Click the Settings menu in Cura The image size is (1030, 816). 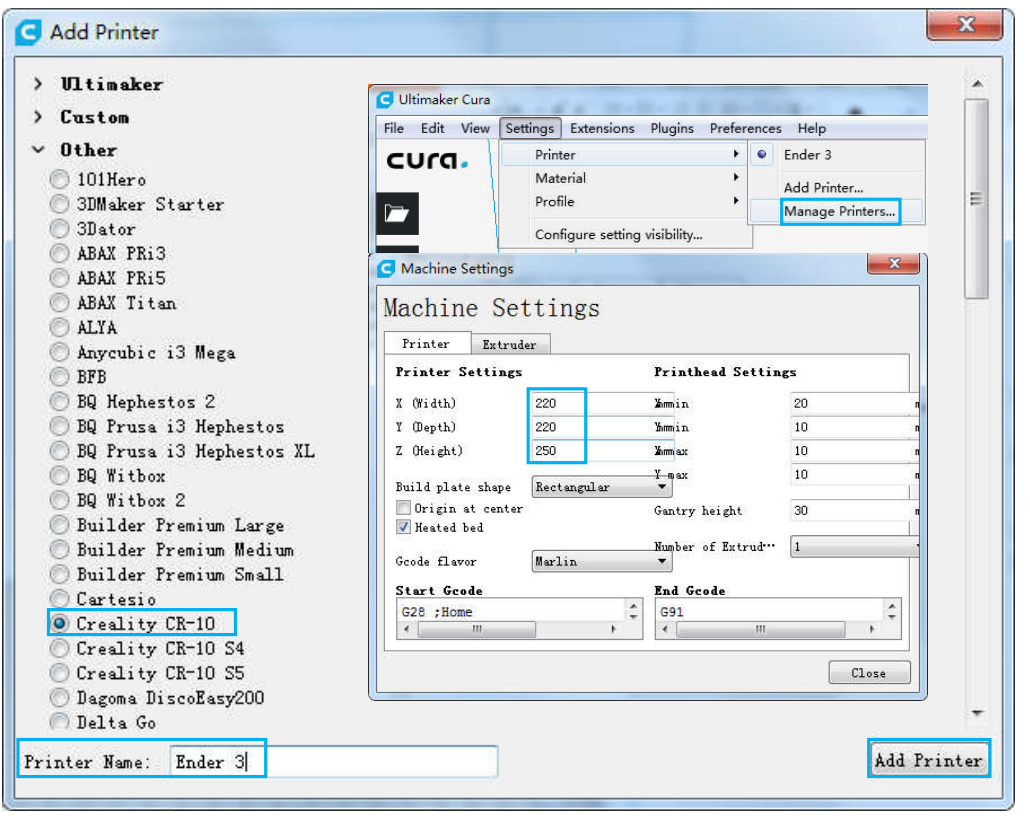529,128
